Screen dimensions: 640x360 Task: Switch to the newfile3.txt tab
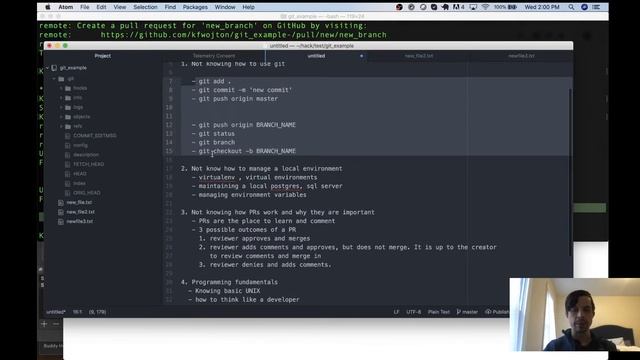pyautogui.click(x=521, y=56)
